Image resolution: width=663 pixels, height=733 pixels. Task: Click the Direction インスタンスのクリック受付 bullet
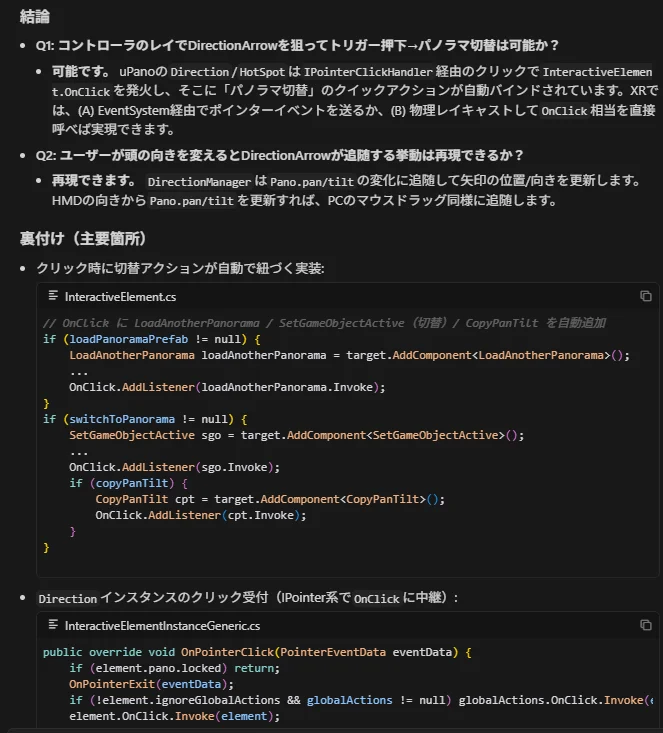[248, 598]
